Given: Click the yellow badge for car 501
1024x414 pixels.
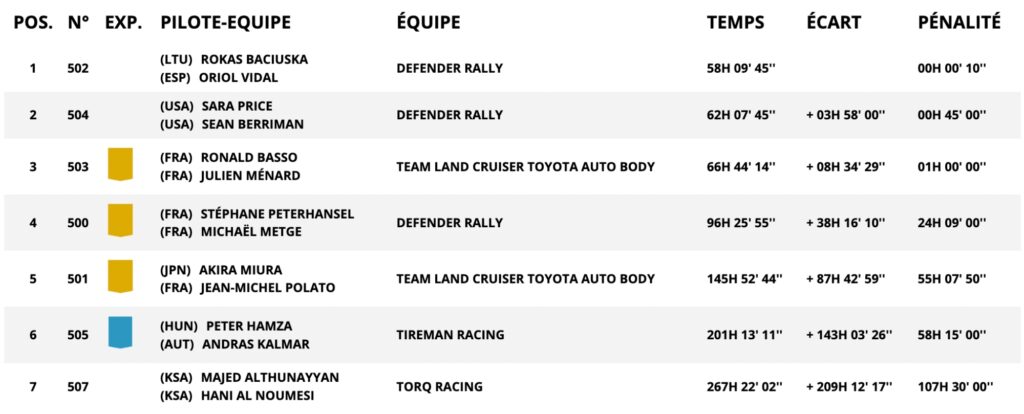Looking at the screenshot, I should click(x=120, y=276).
